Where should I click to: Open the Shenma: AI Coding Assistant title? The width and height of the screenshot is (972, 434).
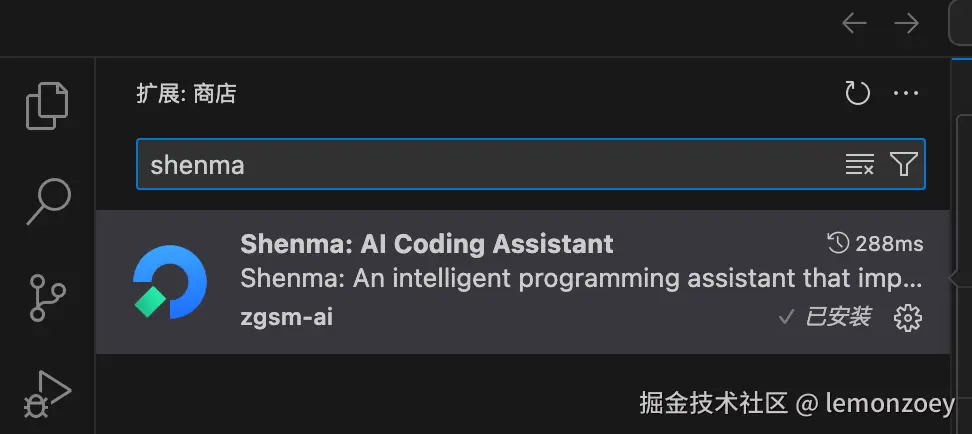[427, 243]
